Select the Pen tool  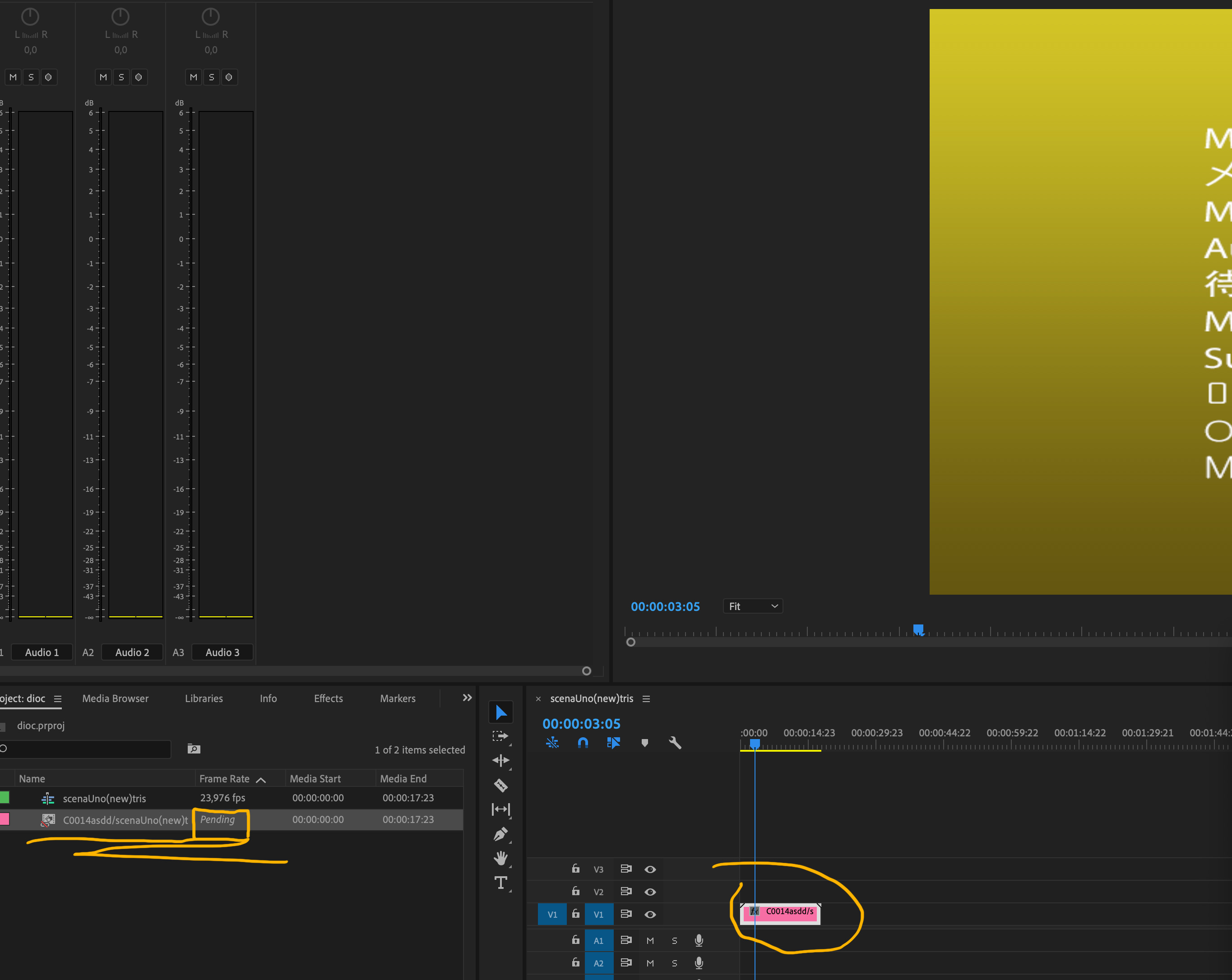pyautogui.click(x=501, y=834)
